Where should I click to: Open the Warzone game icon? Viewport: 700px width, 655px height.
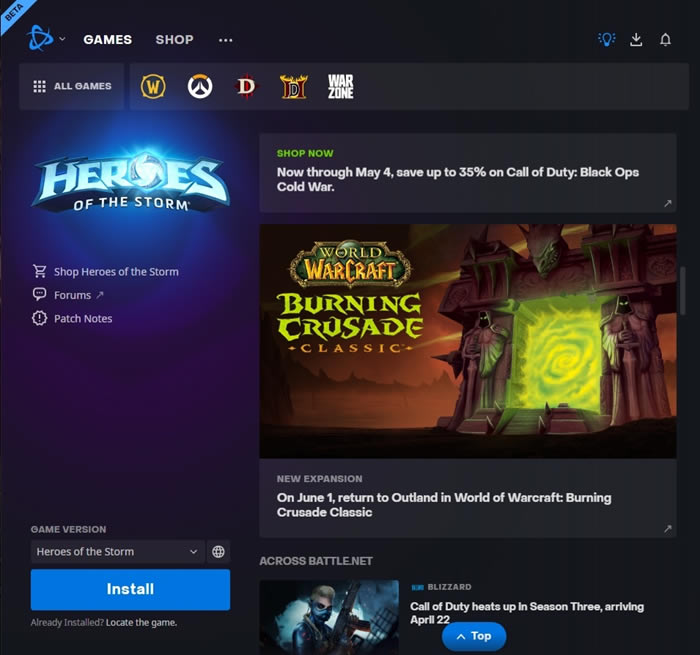340,87
